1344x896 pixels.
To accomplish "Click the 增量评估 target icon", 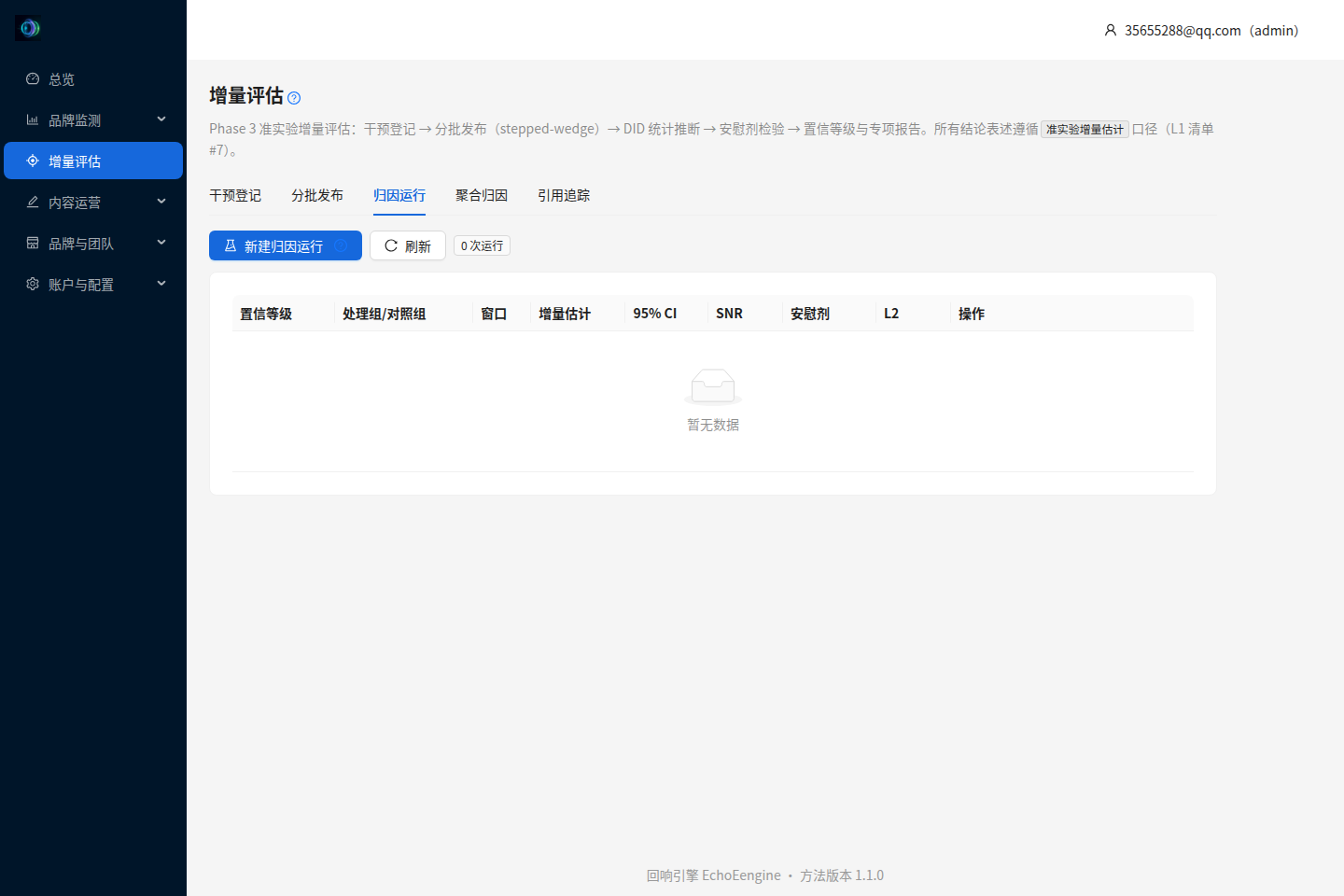I will click(x=33, y=161).
